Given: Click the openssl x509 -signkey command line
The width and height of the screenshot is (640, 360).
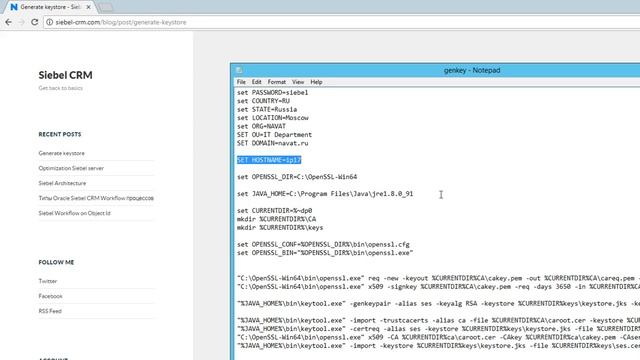Looking at the screenshot, I should [438, 287].
